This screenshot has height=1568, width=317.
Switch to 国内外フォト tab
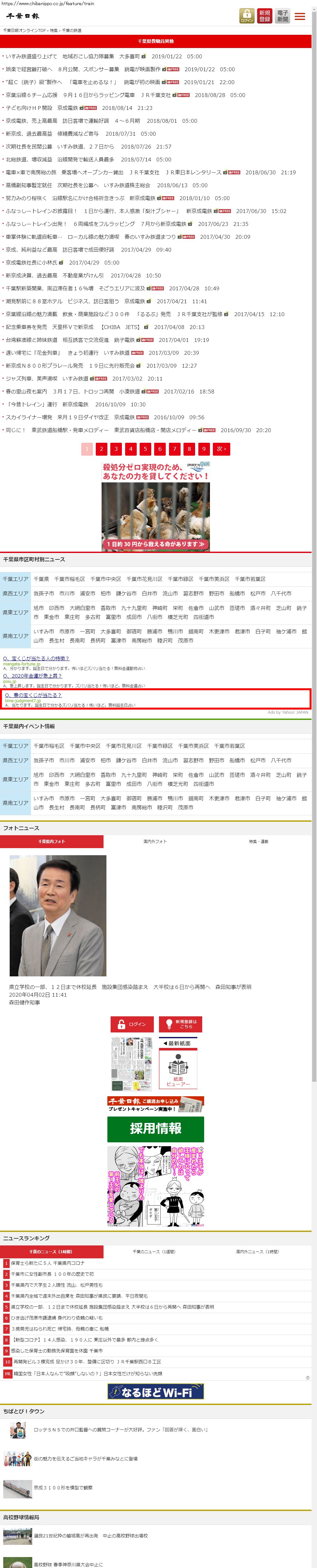[155, 841]
